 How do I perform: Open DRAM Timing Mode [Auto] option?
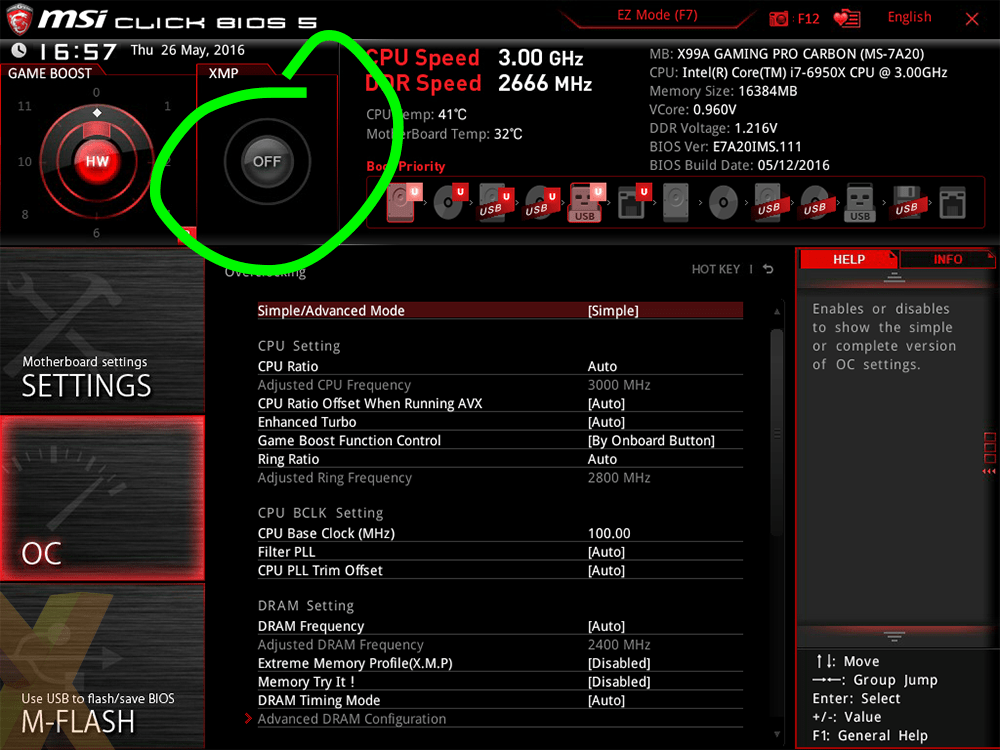click(500, 700)
